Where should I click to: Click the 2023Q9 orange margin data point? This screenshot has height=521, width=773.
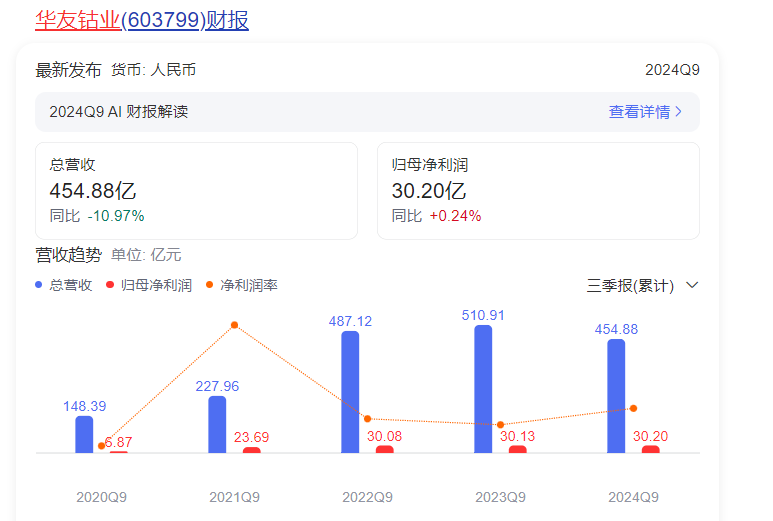point(500,424)
